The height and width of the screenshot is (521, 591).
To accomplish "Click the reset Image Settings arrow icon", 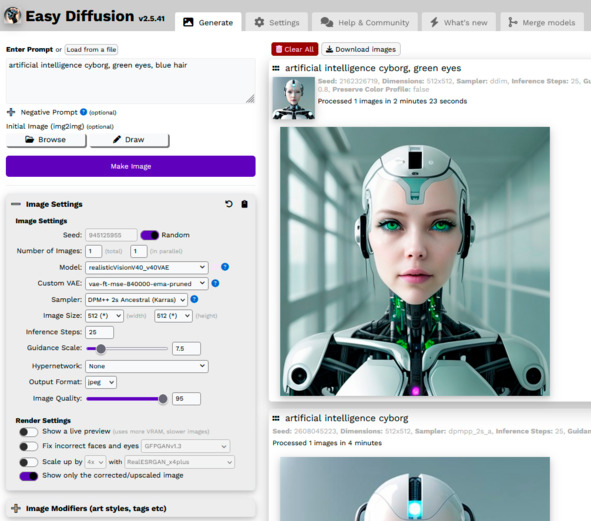I will tap(229, 204).
